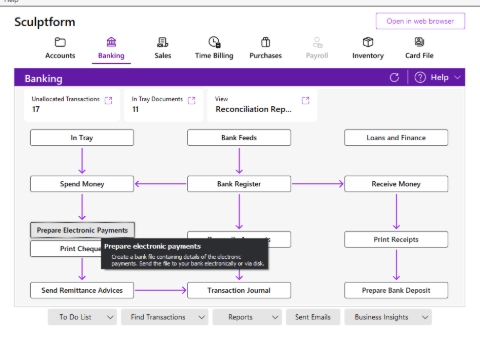
Task: Click Open in web browser button
Action: 420,21
